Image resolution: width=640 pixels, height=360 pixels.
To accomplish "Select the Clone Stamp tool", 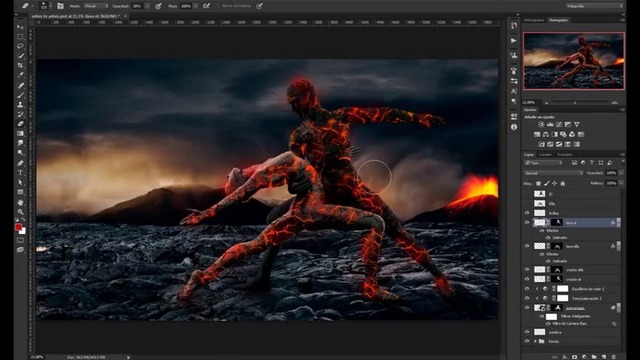I will coord(20,105).
